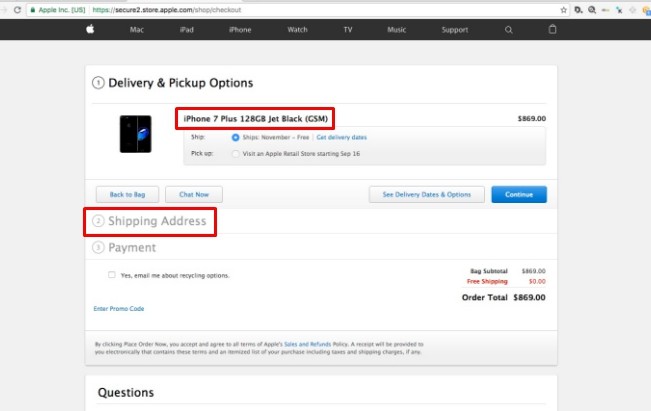Open the Support navigation item
This screenshot has width=651, height=411.
pyautogui.click(x=455, y=30)
